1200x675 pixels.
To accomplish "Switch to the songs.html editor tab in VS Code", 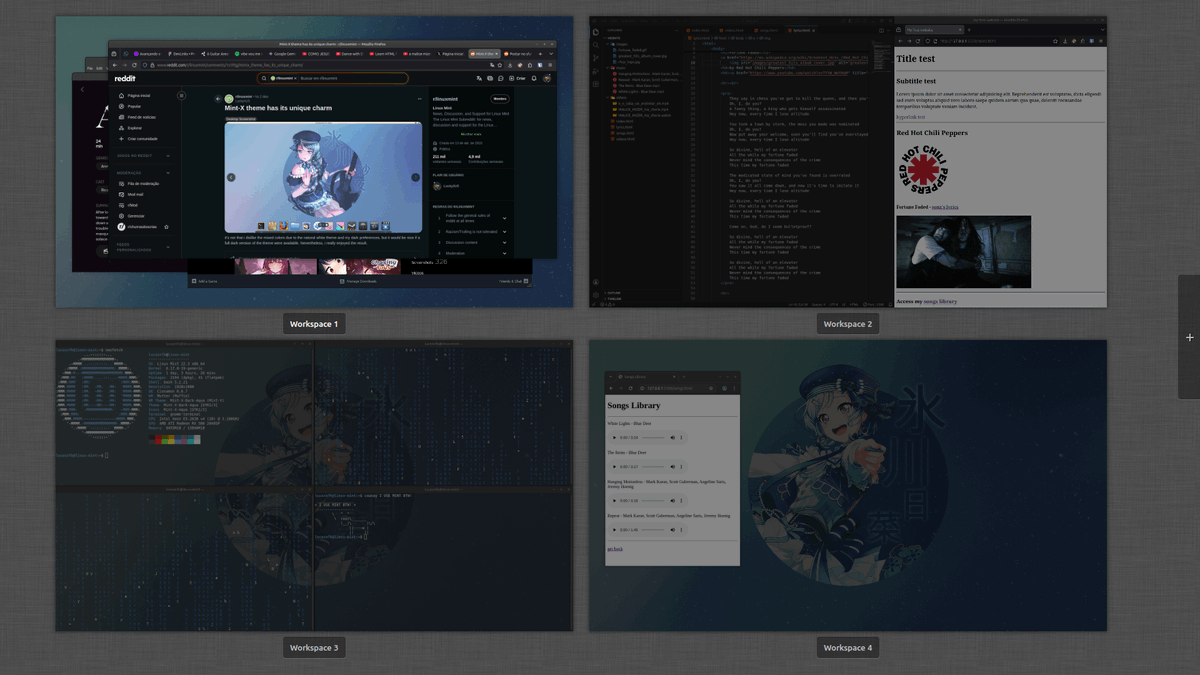I will tap(769, 30).
